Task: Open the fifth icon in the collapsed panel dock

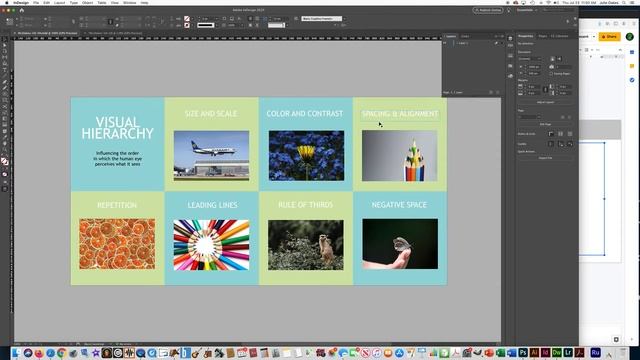Action: pyautogui.click(x=510, y=76)
